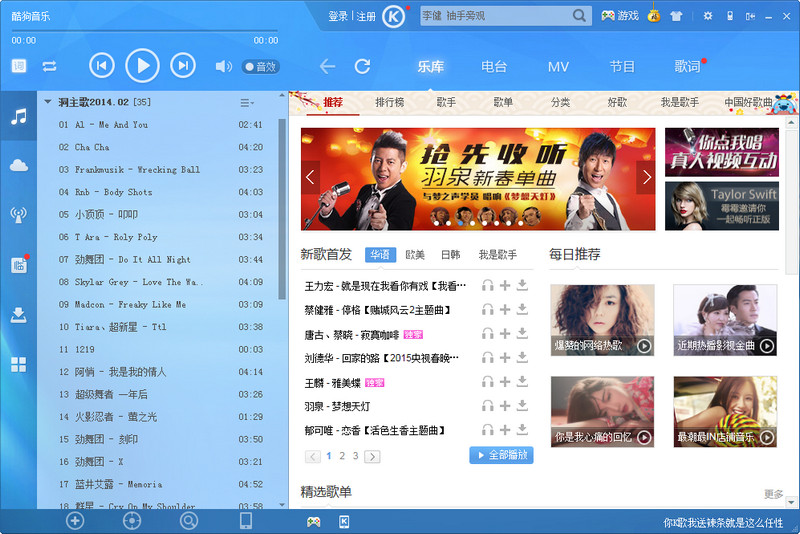Open the skin changer shirt icon
Screen dimensions: 800x534
click(676, 16)
